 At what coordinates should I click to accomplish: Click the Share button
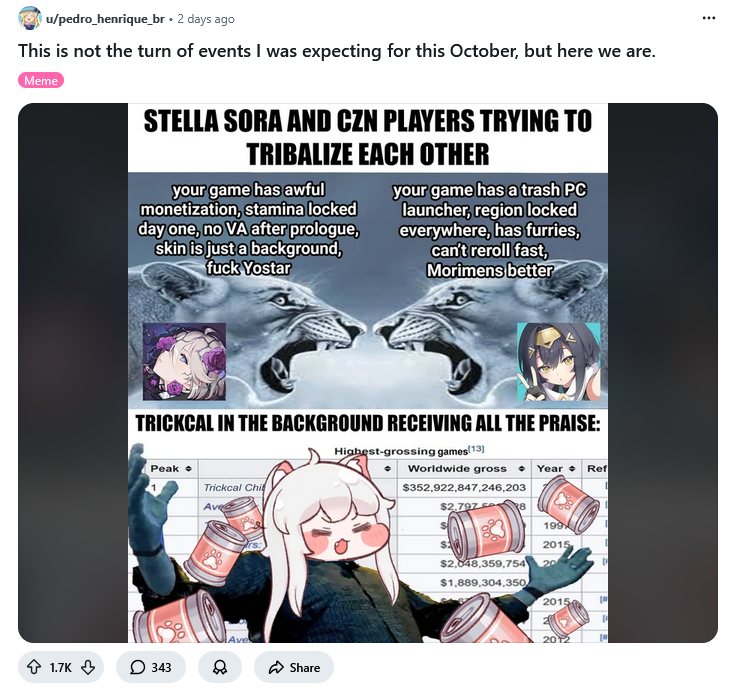pyautogui.click(x=294, y=667)
